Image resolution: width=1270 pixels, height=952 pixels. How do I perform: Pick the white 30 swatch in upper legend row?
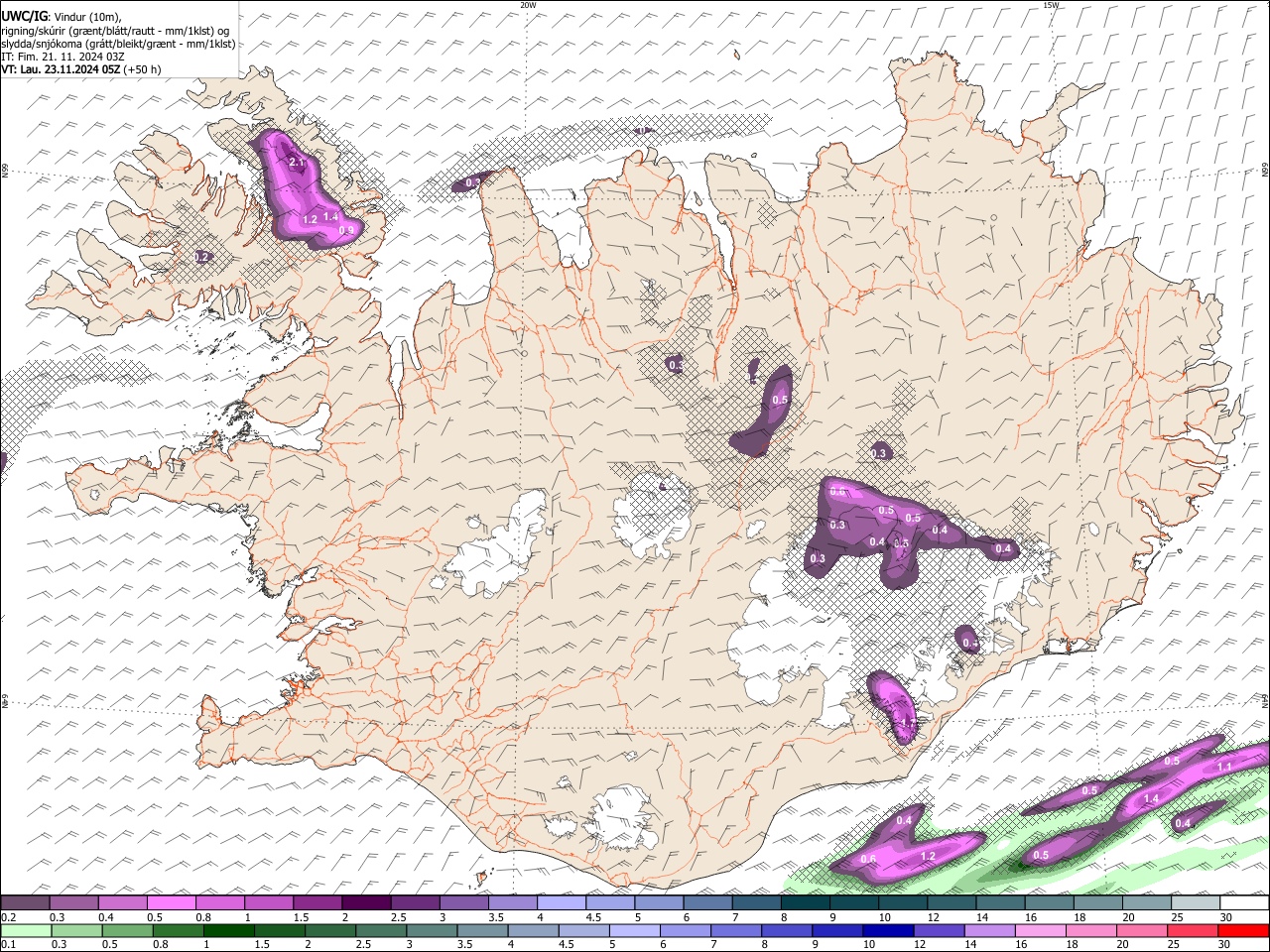pos(1245,902)
